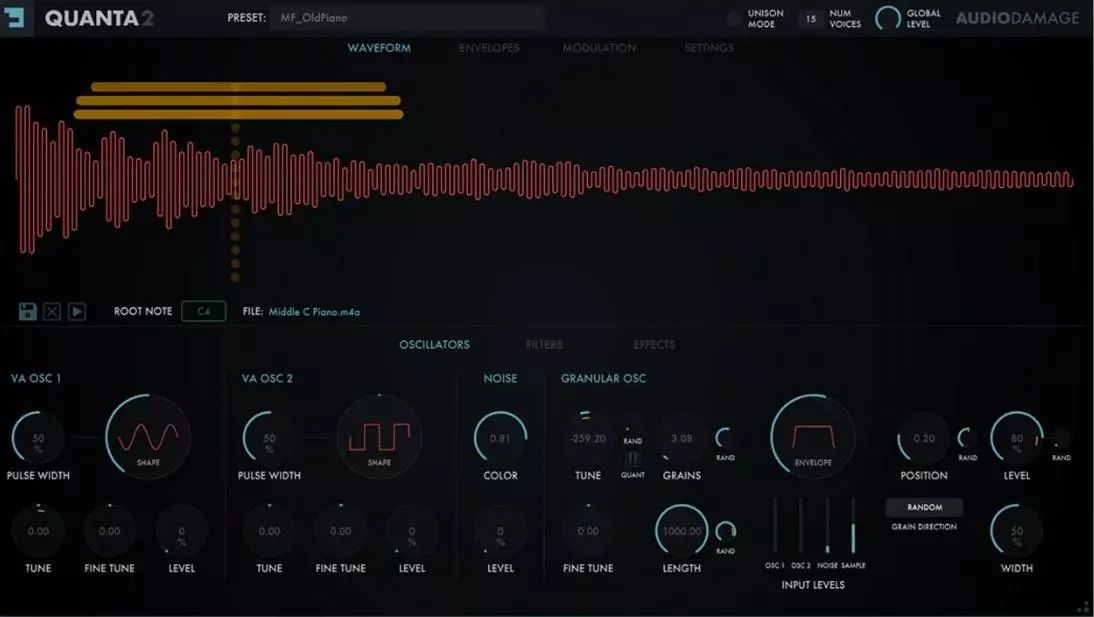Toggle the granular tune Quant switch
Image resolution: width=1094 pixels, height=617 pixels.
tap(633, 459)
